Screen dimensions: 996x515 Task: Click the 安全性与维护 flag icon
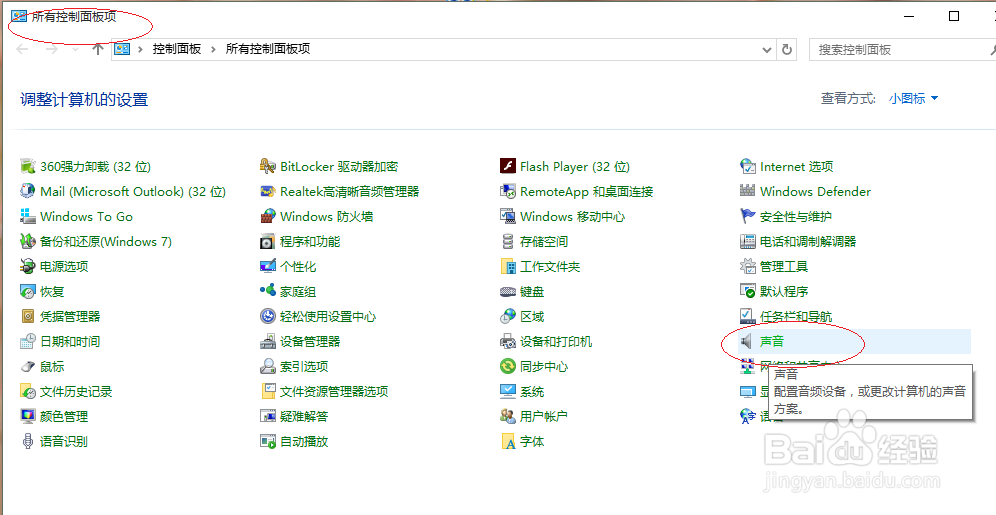point(748,217)
